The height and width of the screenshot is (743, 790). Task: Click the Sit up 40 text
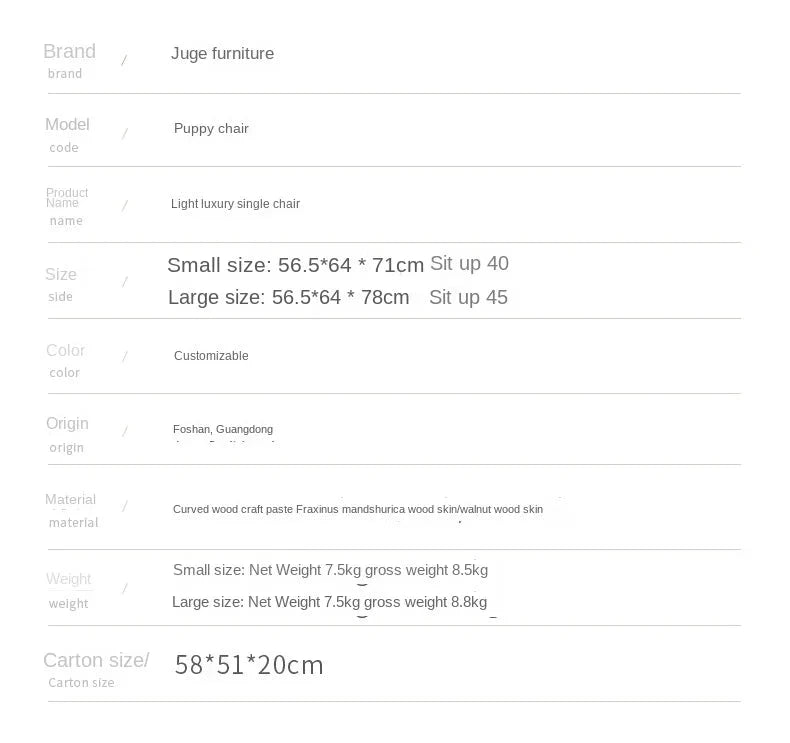470,263
